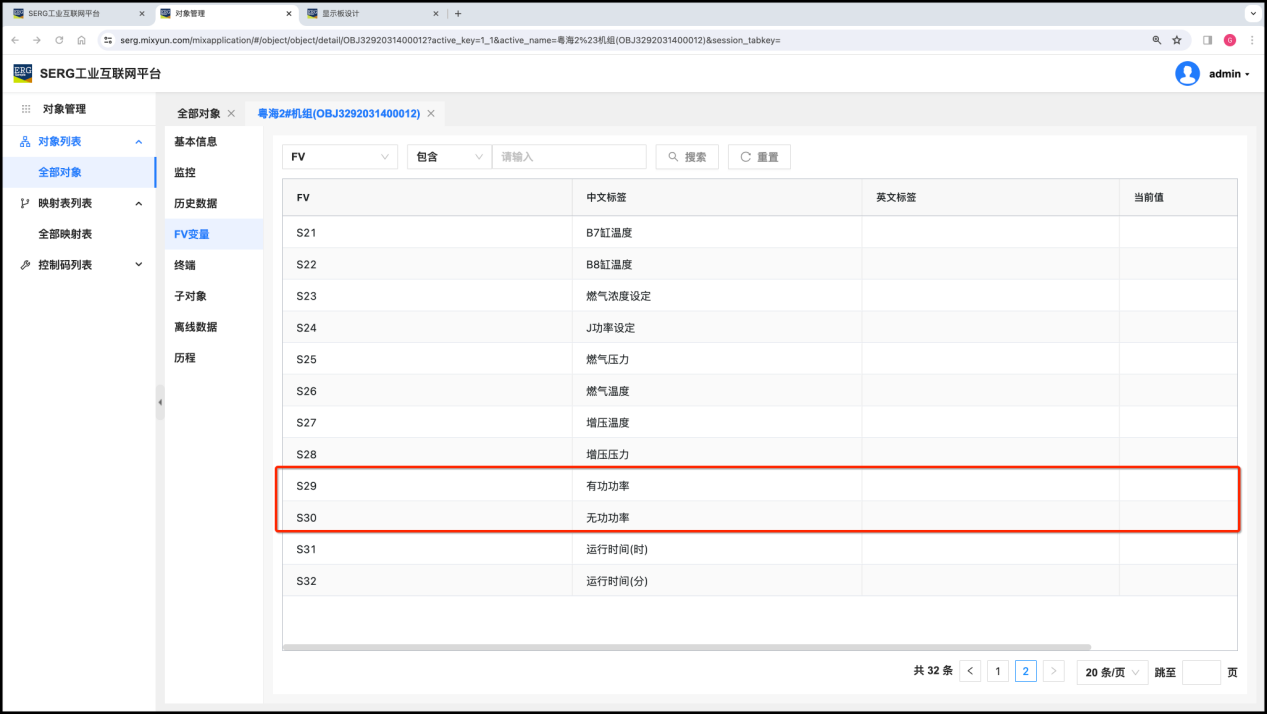Change the 20 条/页 page size dropdown
The height and width of the screenshot is (714, 1267).
coord(1111,672)
